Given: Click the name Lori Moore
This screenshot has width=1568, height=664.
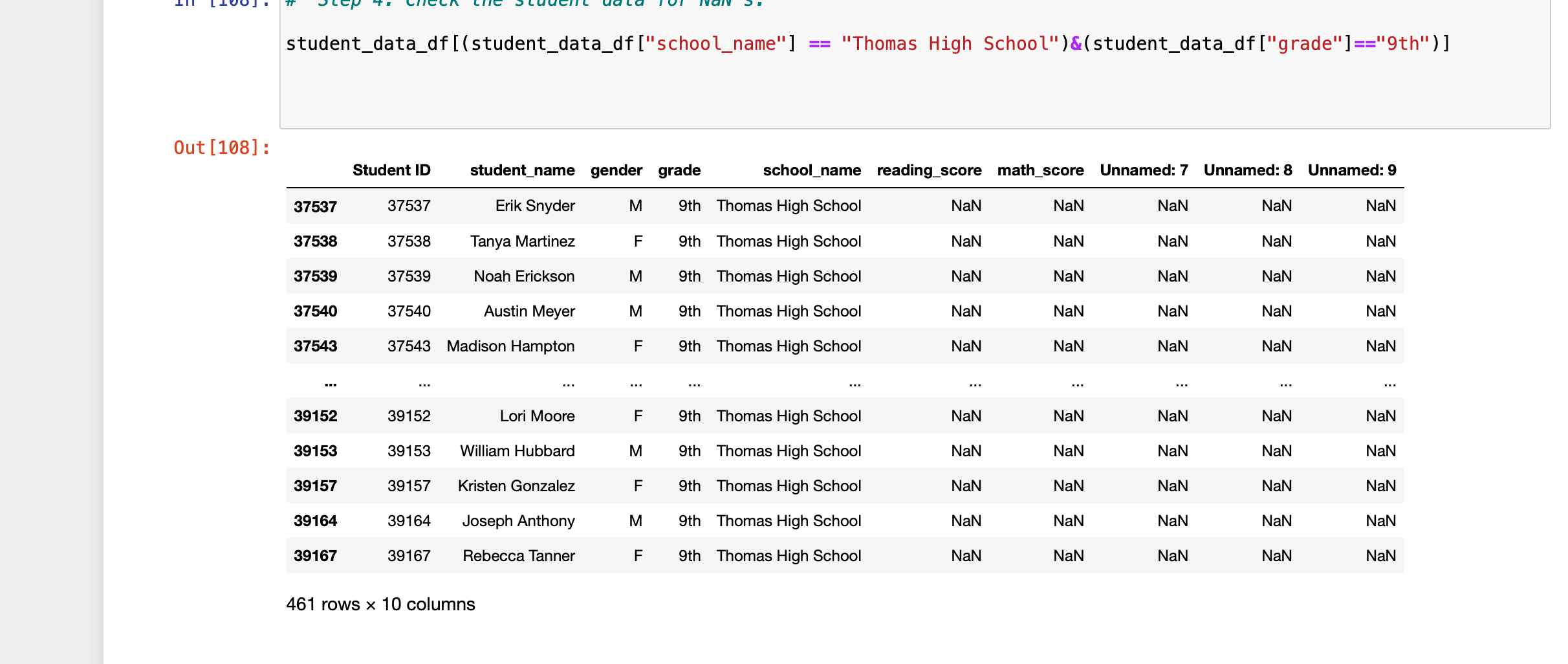Looking at the screenshot, I should (537, 416).
